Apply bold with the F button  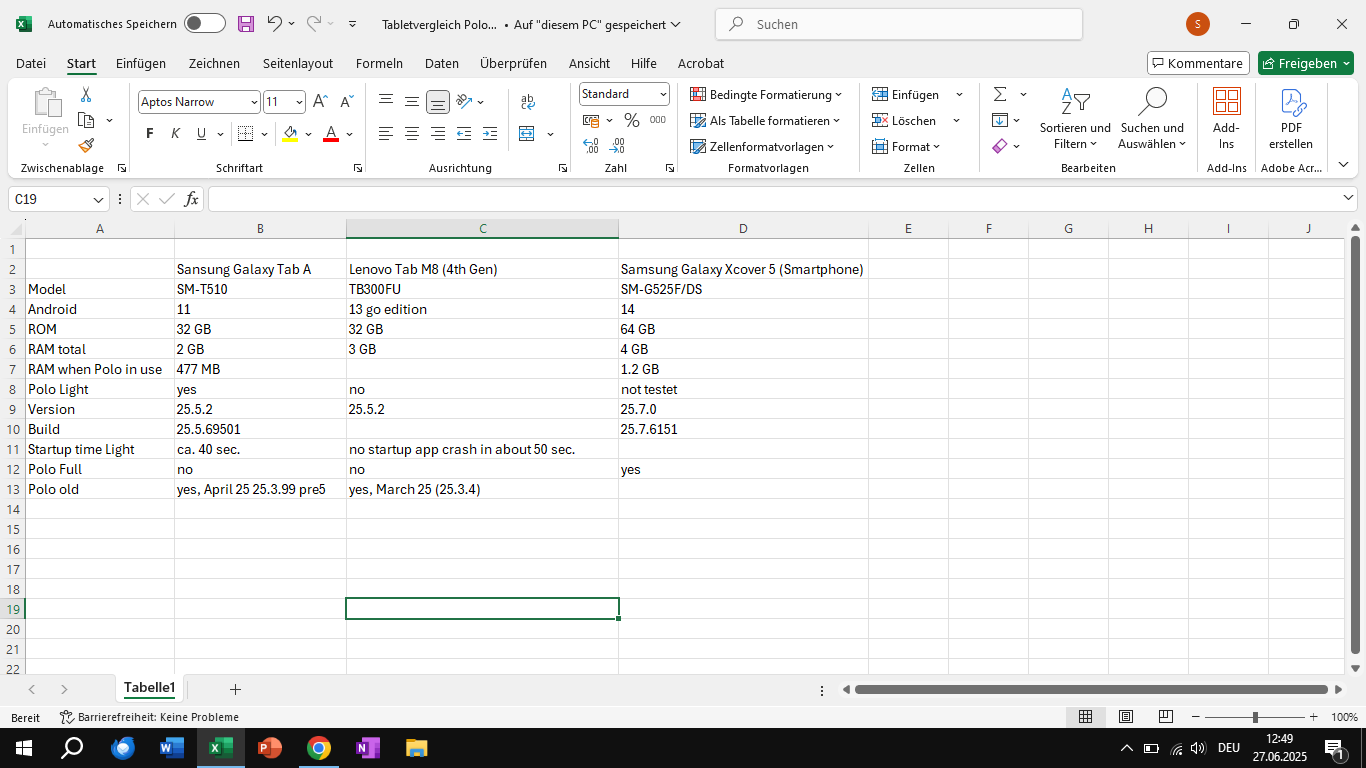(150, 133)
